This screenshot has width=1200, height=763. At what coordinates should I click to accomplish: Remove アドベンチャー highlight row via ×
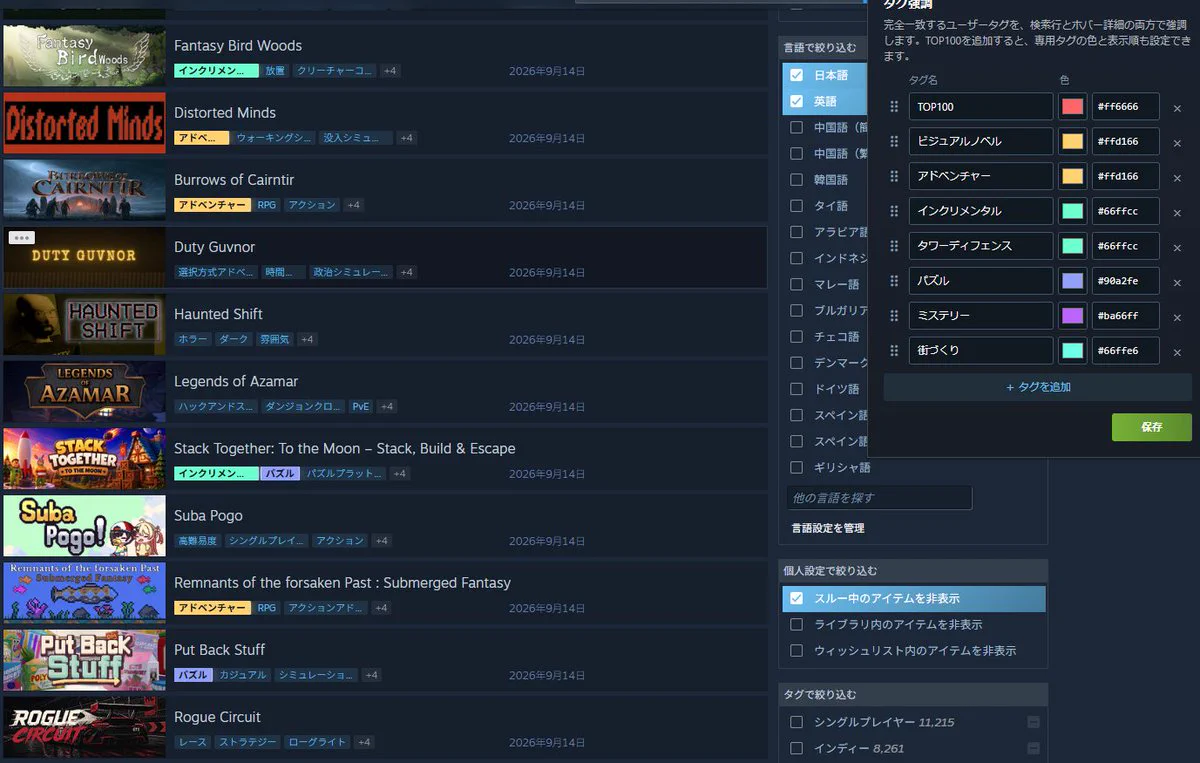point(1177,177)
